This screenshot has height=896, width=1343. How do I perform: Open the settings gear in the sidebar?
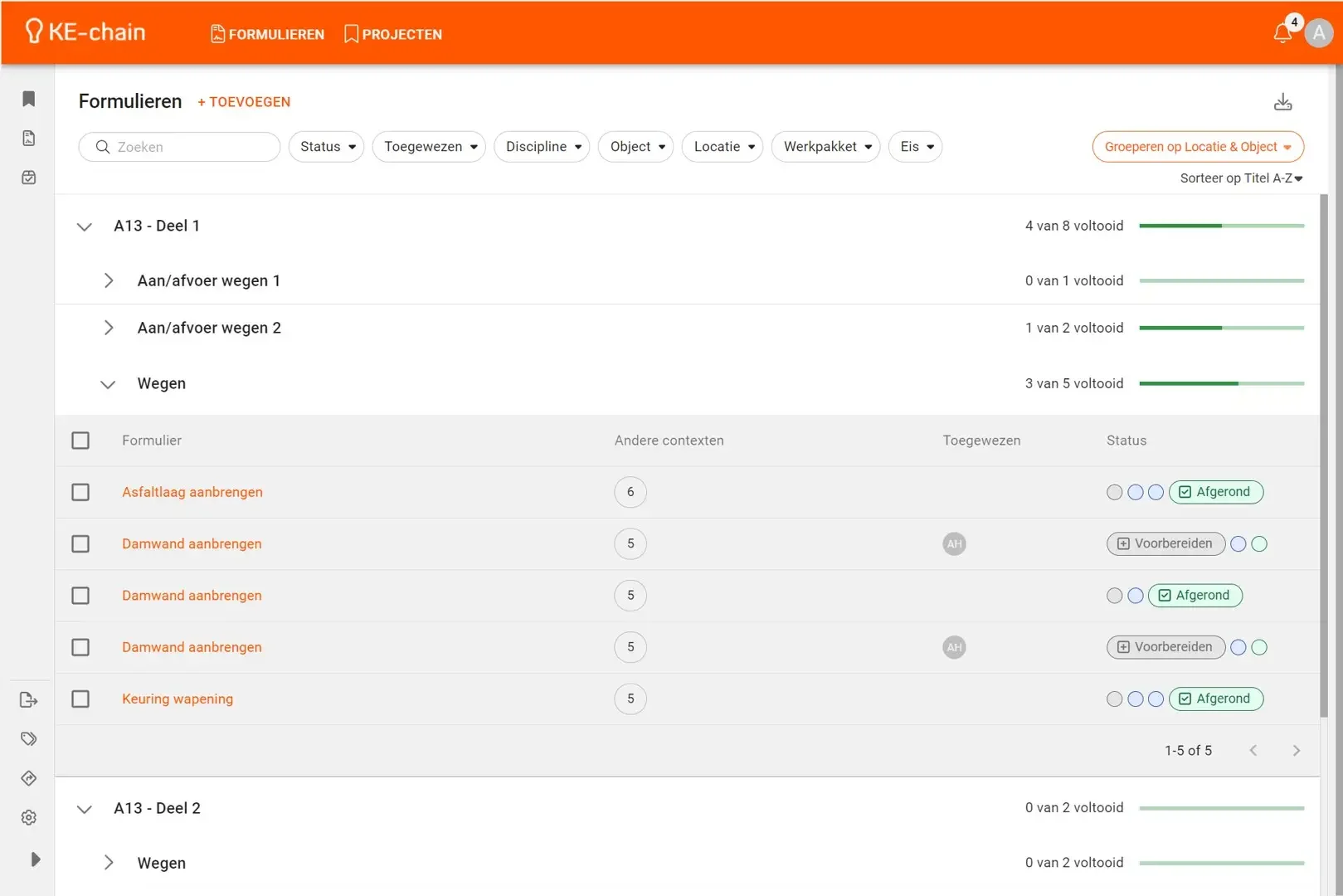[29, 818]
